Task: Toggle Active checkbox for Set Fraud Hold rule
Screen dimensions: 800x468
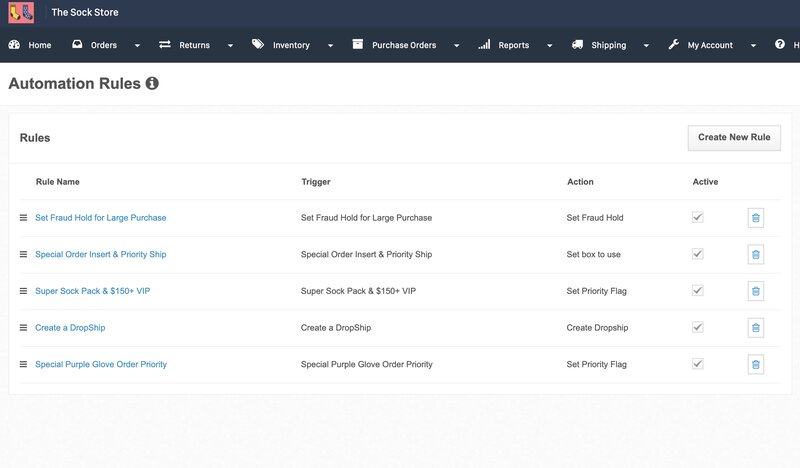Action: click(x=698, y=217)
